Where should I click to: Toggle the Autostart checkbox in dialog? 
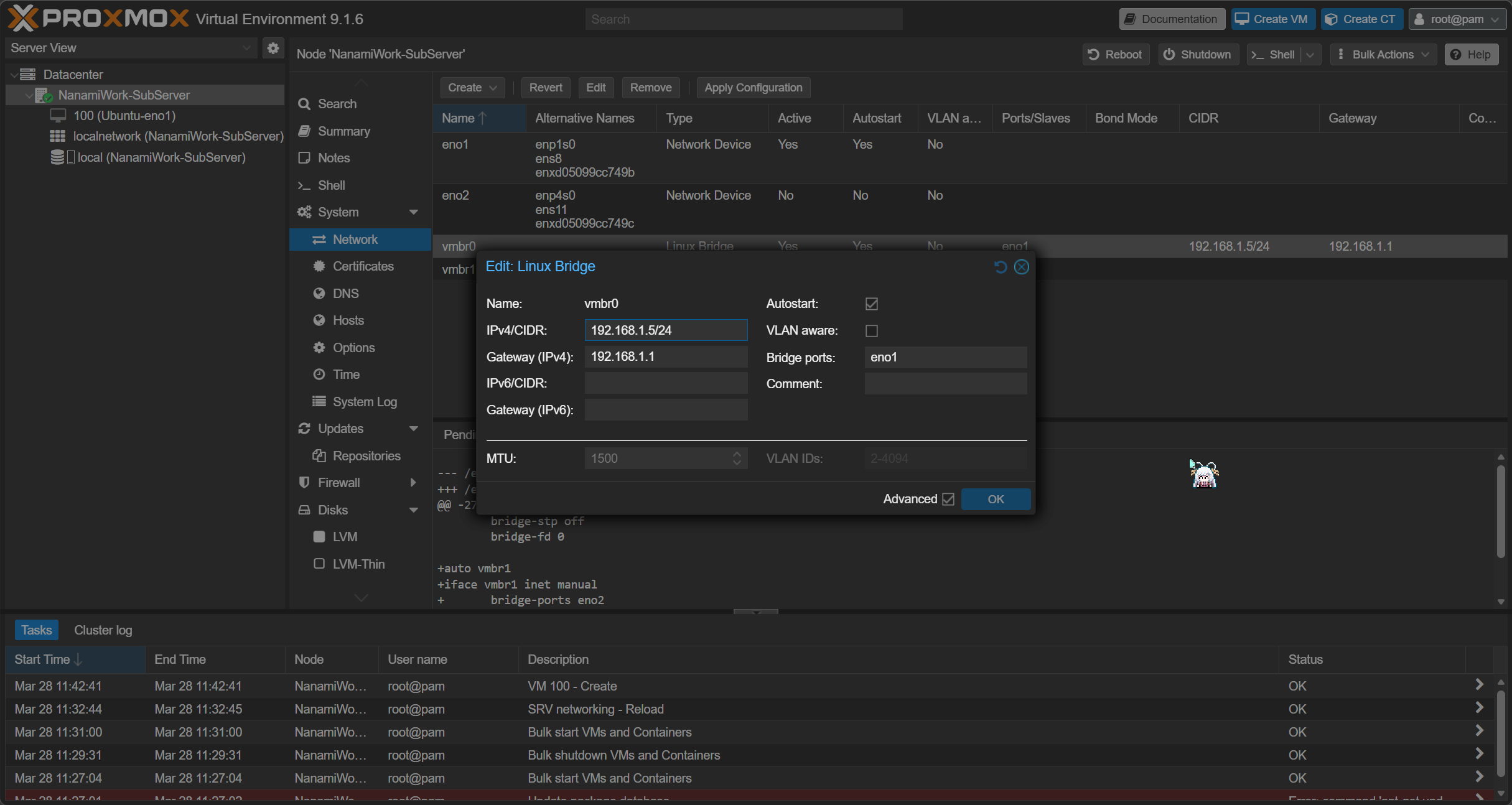point(871,304)
